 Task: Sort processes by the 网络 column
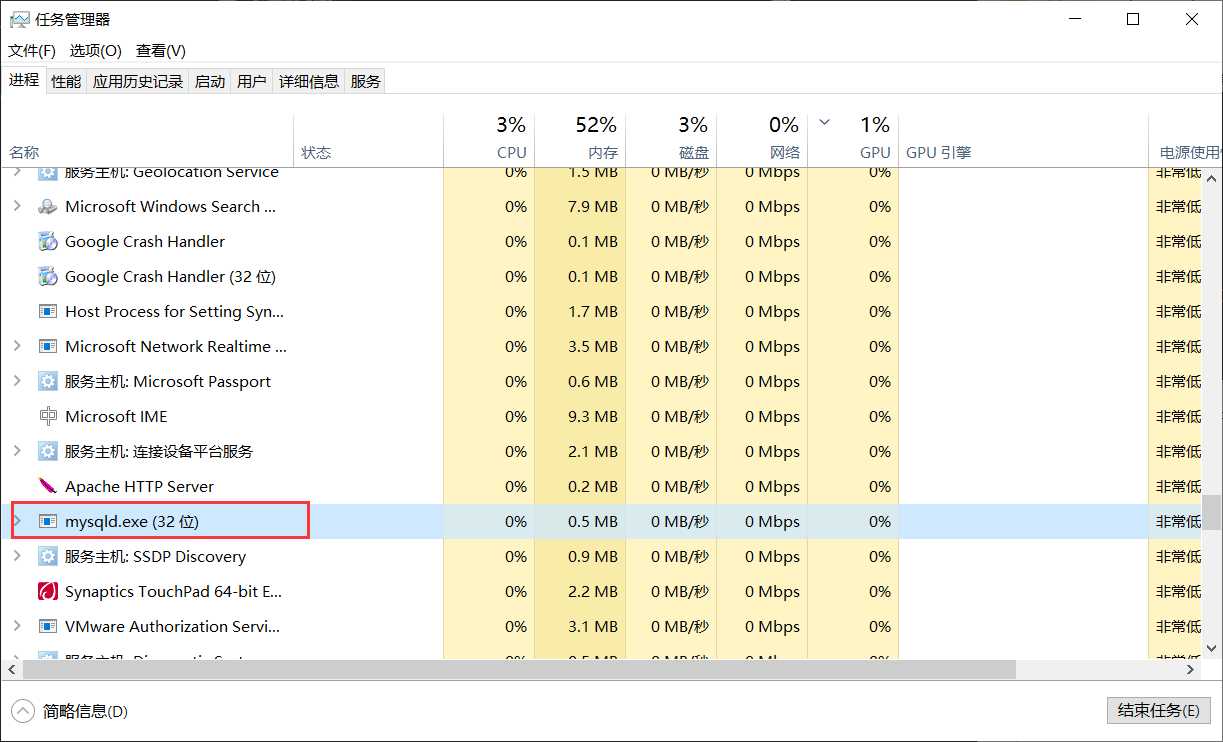pyautogui.click(x=762, y=140)
